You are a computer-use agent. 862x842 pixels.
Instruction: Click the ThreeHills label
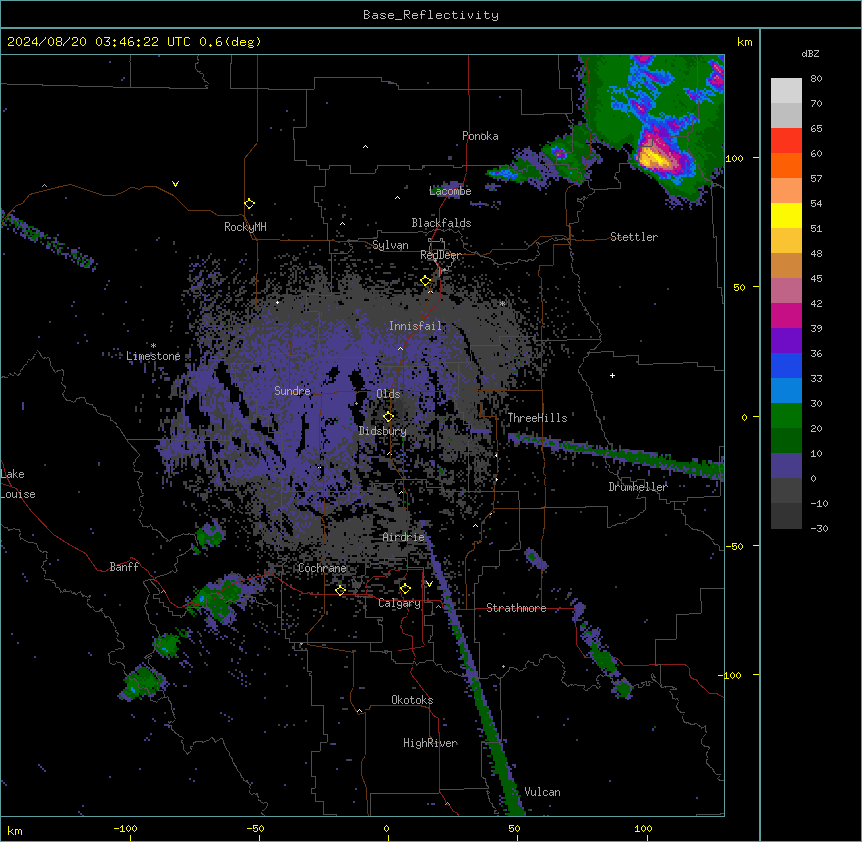point(537,418)
